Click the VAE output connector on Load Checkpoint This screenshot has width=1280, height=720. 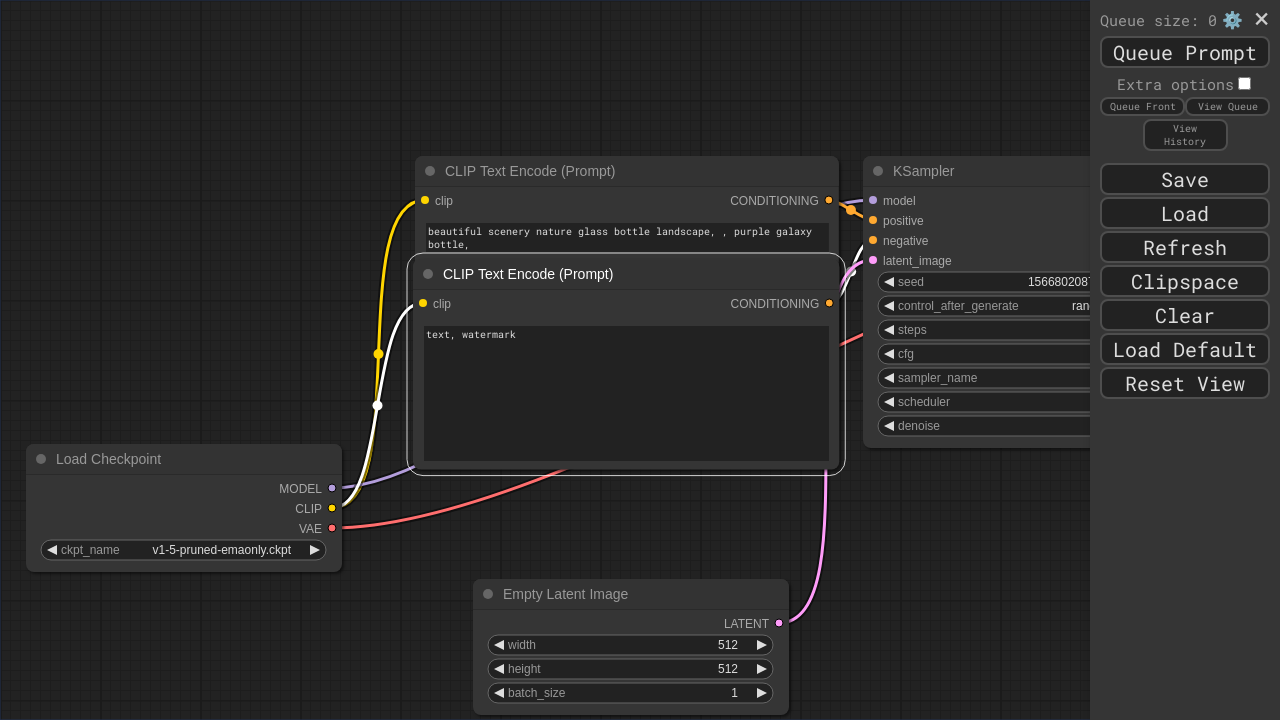(x=332, y=528)
